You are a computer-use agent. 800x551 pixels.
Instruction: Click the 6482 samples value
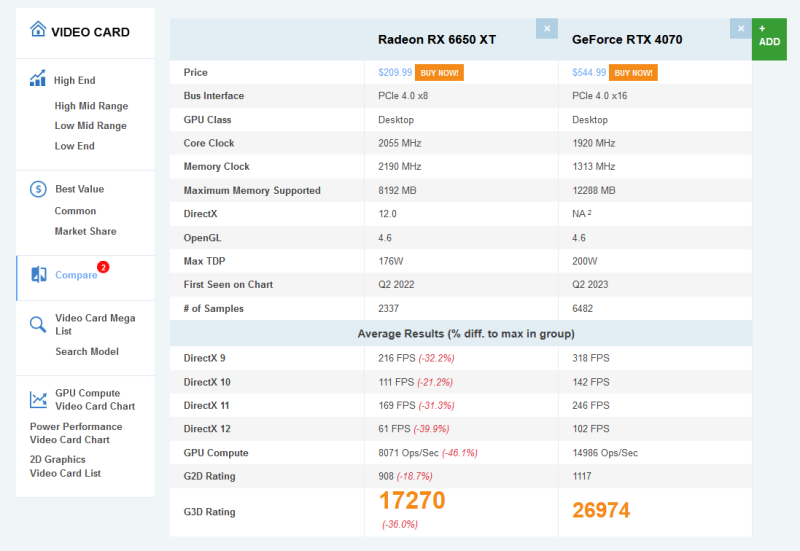[582, 309]
